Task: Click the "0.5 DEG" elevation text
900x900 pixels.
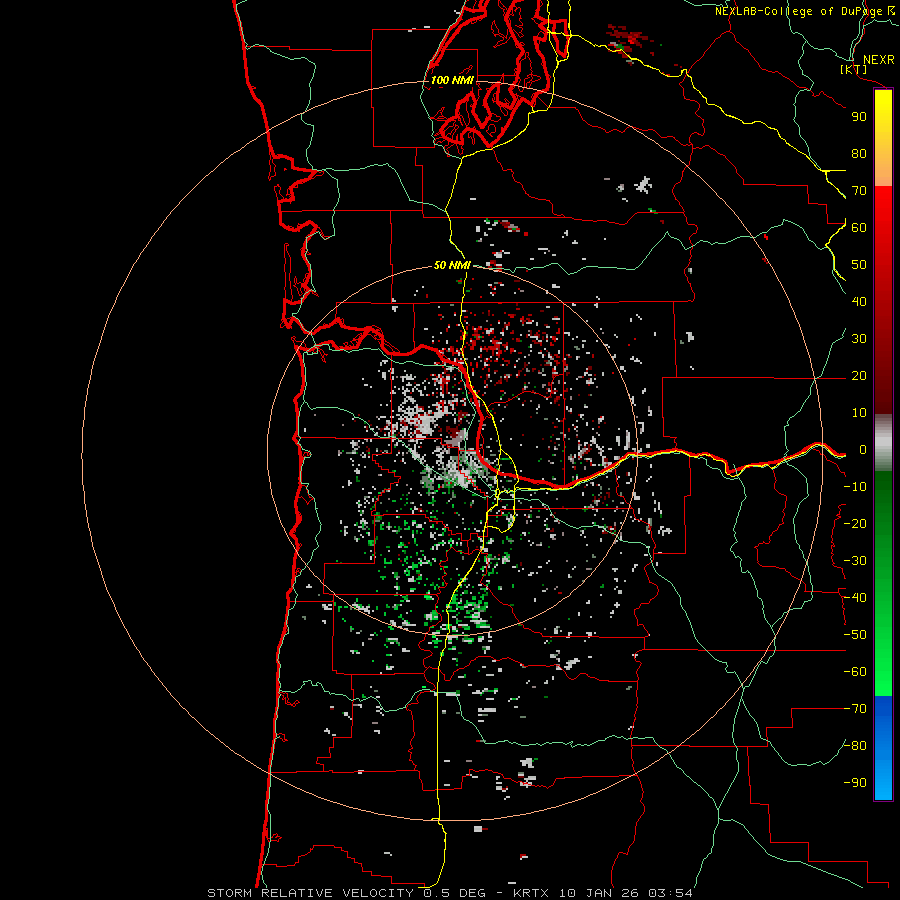Action: pos(454,893)
